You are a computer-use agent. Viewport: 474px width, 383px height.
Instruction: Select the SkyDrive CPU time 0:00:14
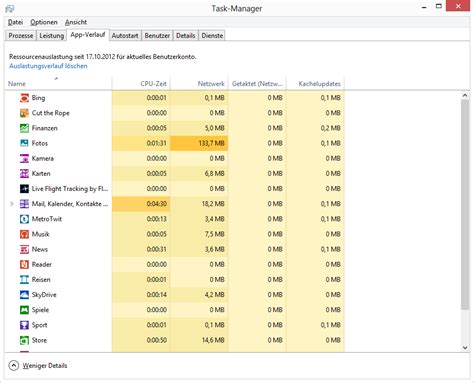coord(157,295)
